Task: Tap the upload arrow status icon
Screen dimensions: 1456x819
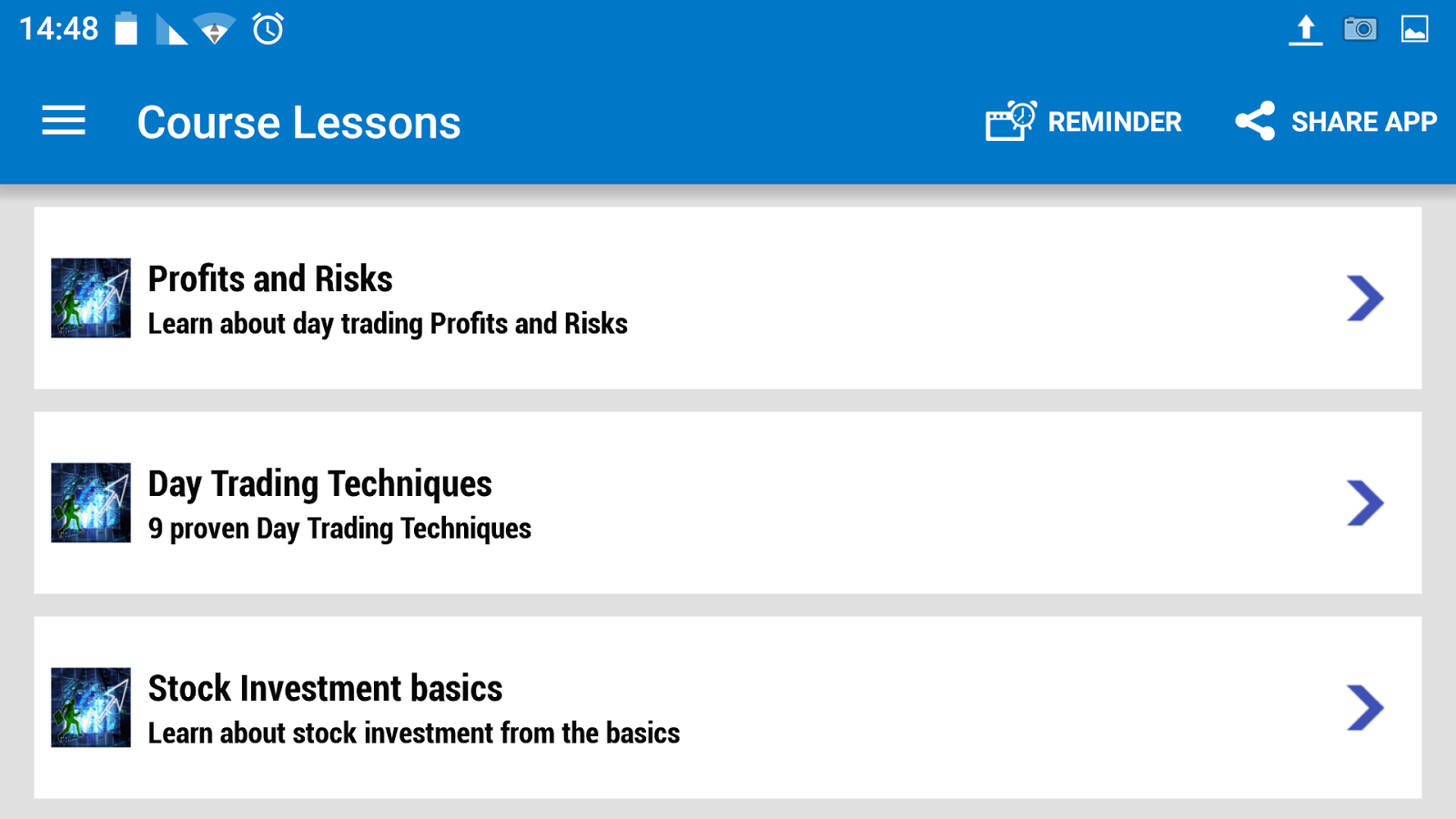Action: [1306, 30]
